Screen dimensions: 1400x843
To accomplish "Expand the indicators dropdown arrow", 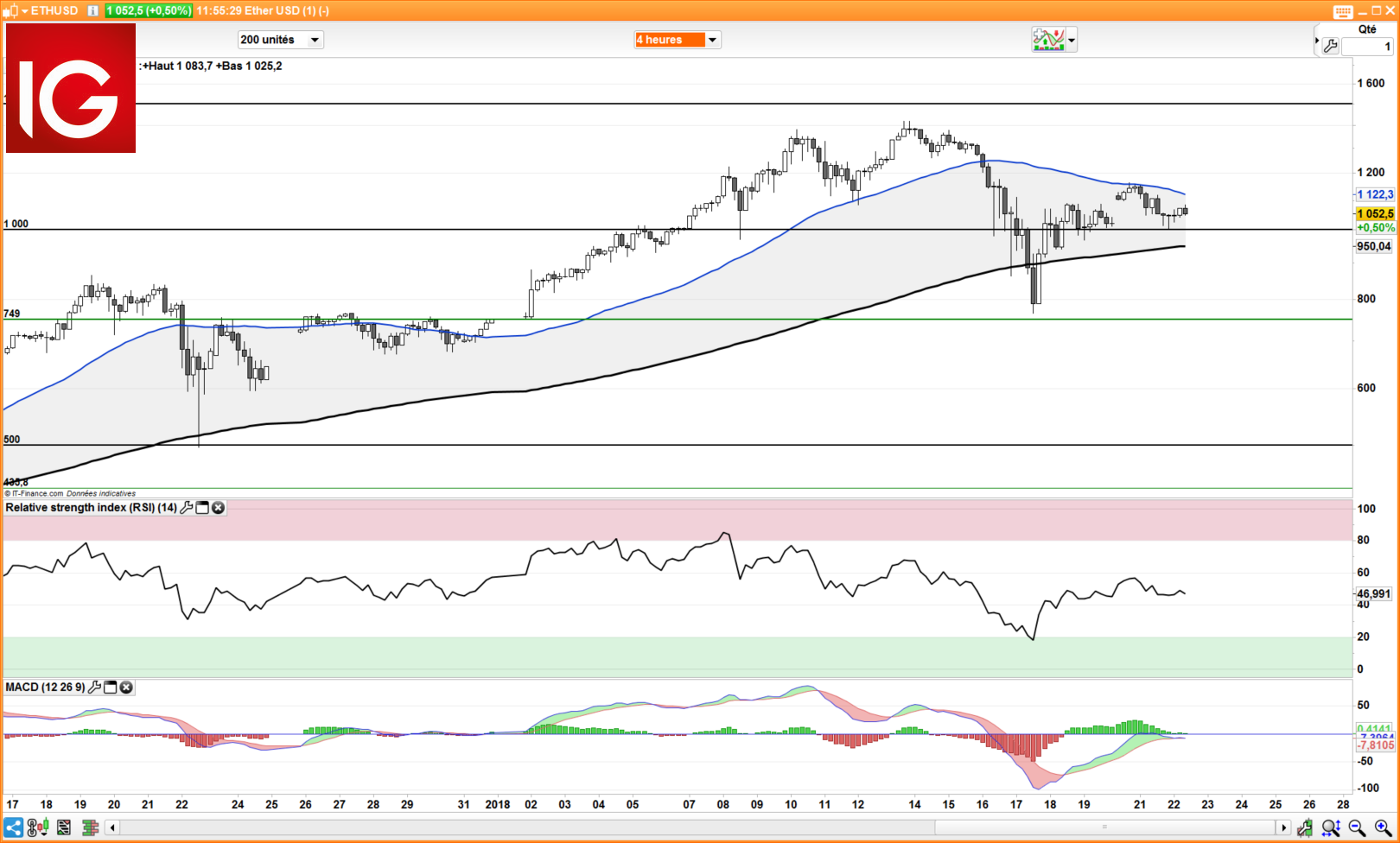I will point(1072,40).
